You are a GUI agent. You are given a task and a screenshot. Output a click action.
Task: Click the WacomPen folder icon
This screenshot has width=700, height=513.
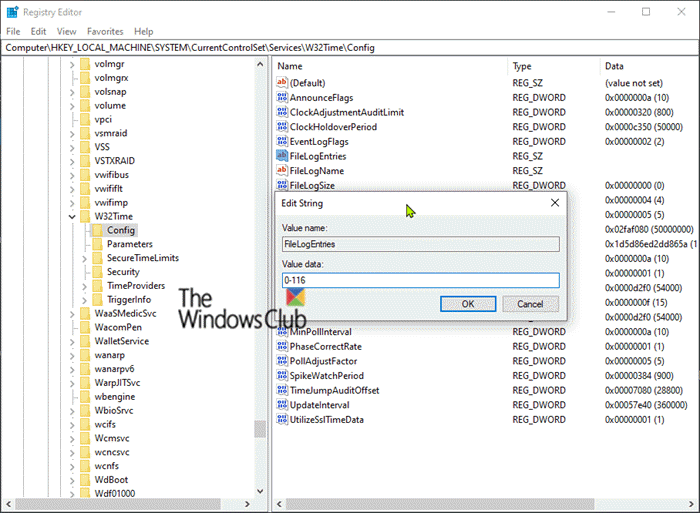85,327
